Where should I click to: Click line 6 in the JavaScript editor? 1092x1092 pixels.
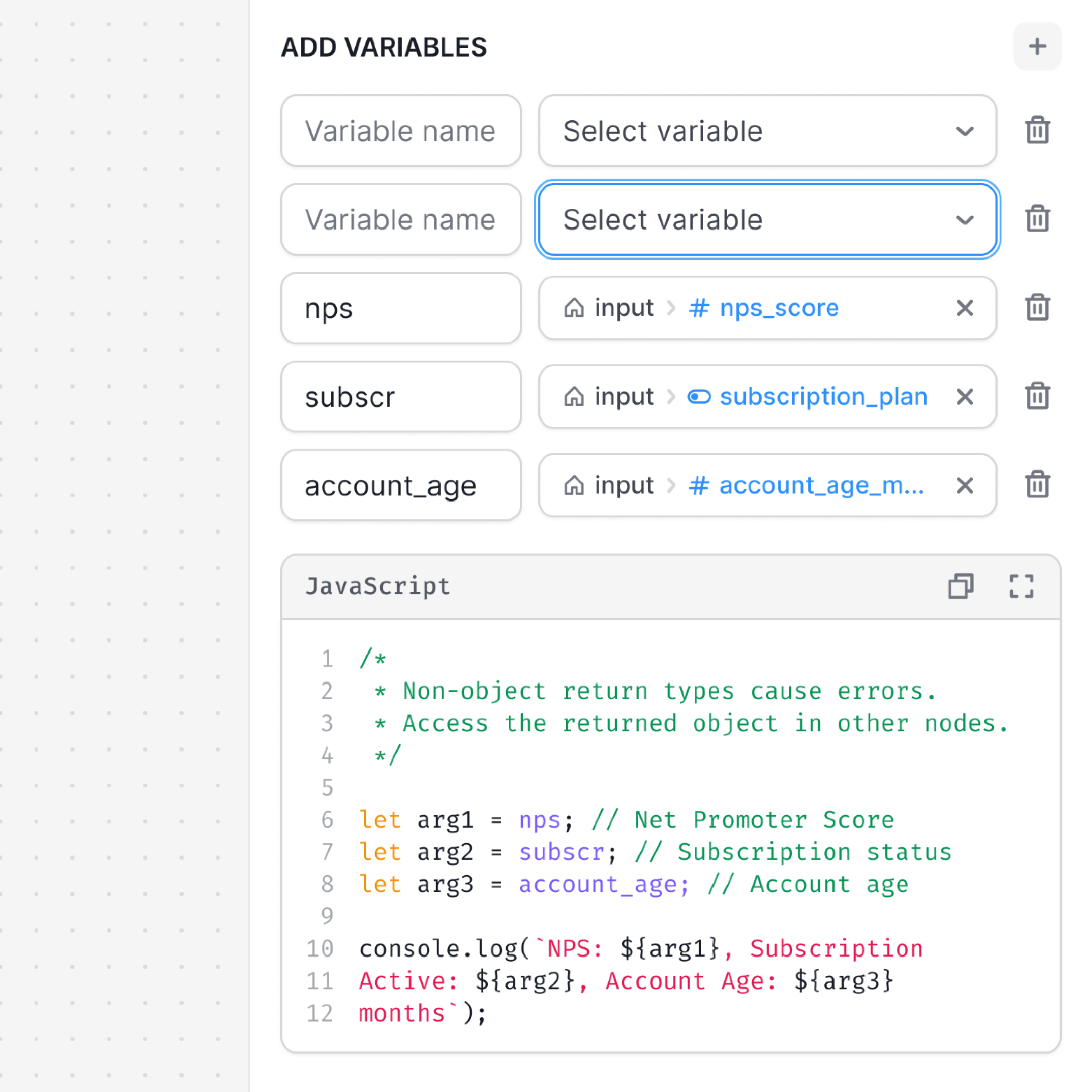[x=626, y=820]
